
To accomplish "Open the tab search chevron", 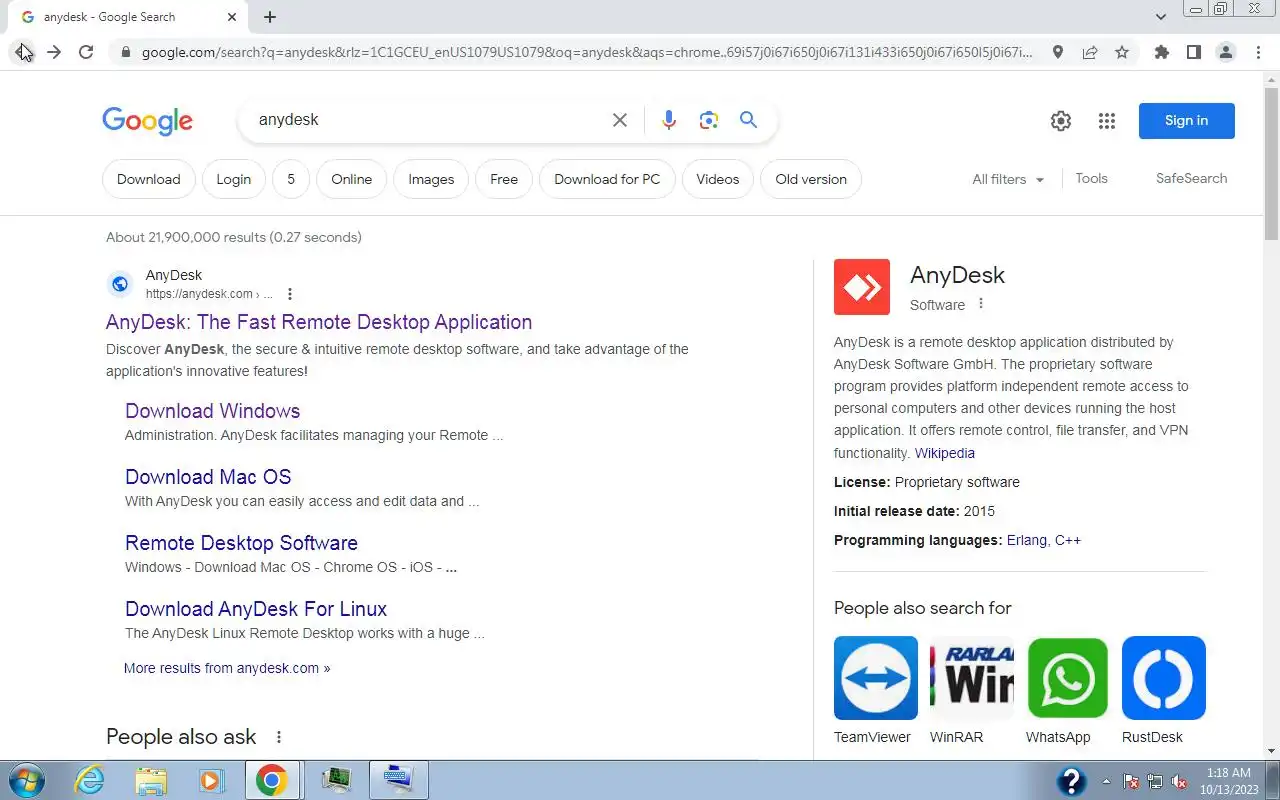I will (x=1160, y=17).
